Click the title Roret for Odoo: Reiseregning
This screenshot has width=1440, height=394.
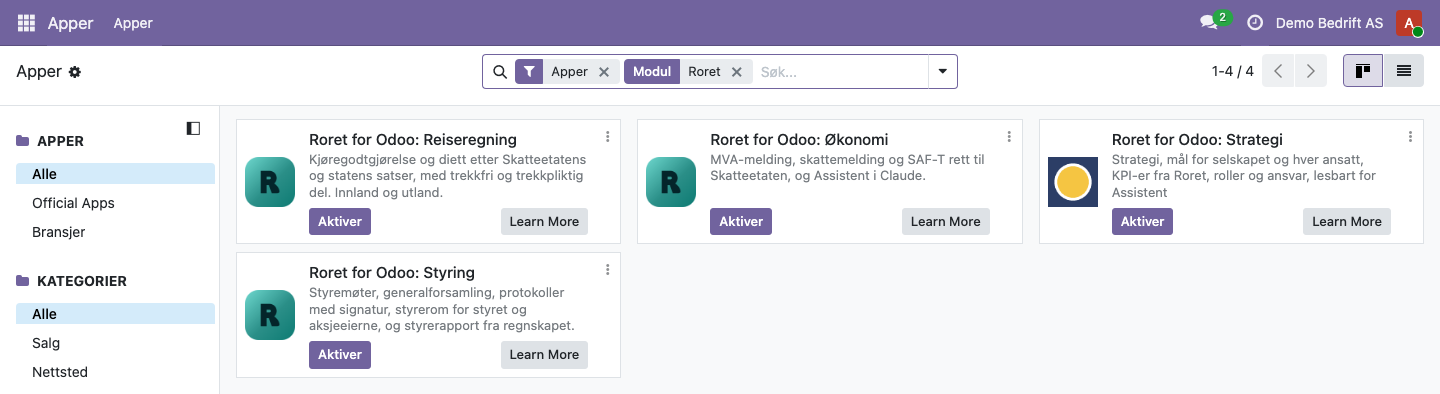pos(413,139)
